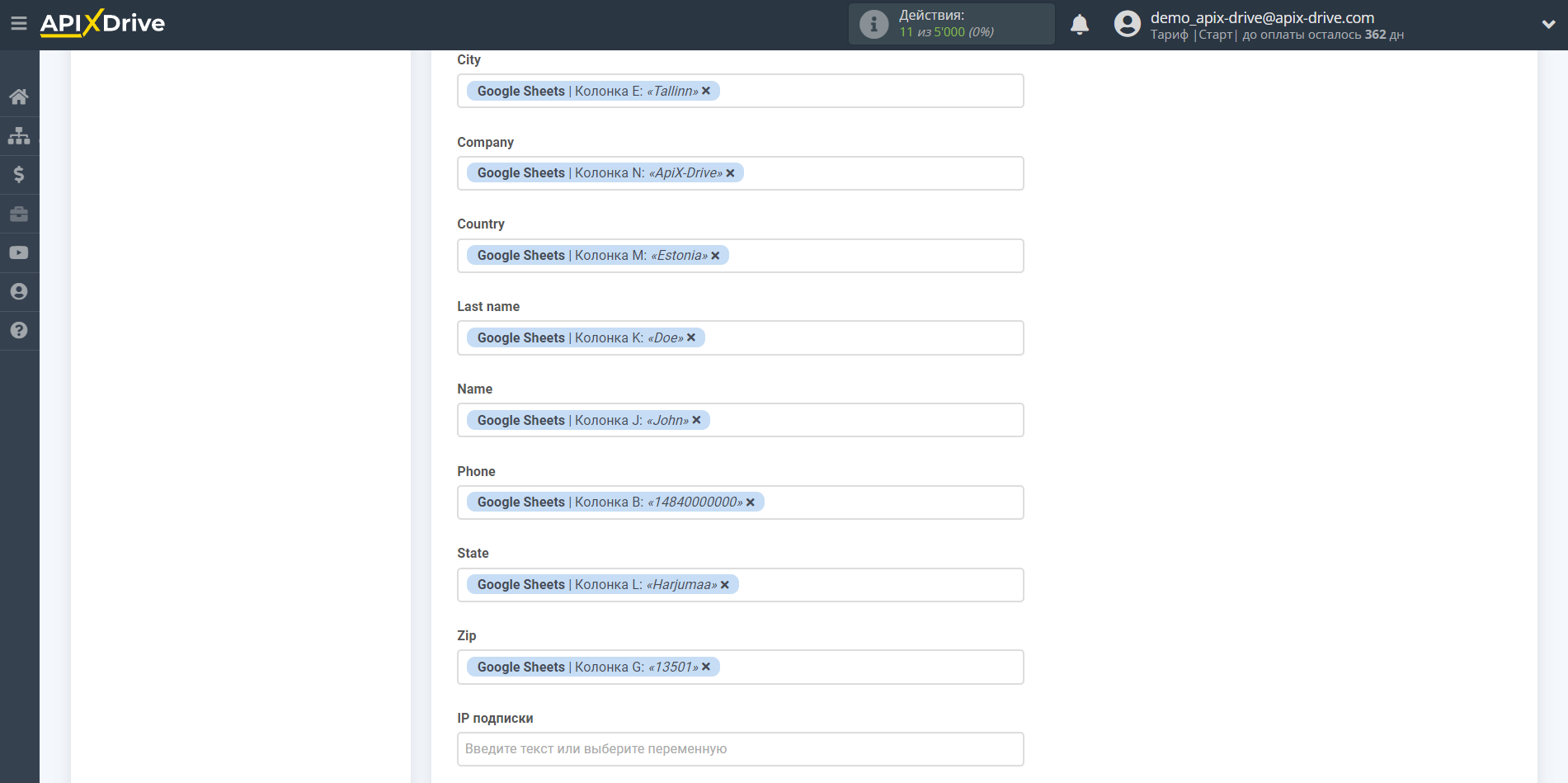The width and height of the screenshot is (1568, 783).
Task: Open the hamburger menu
Action: pos(18,23)
